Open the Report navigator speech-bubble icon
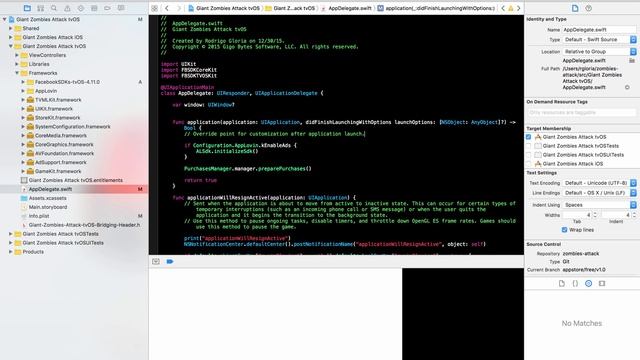The width and height of the screenshot is (640, 360). click(x=121, y=8)
